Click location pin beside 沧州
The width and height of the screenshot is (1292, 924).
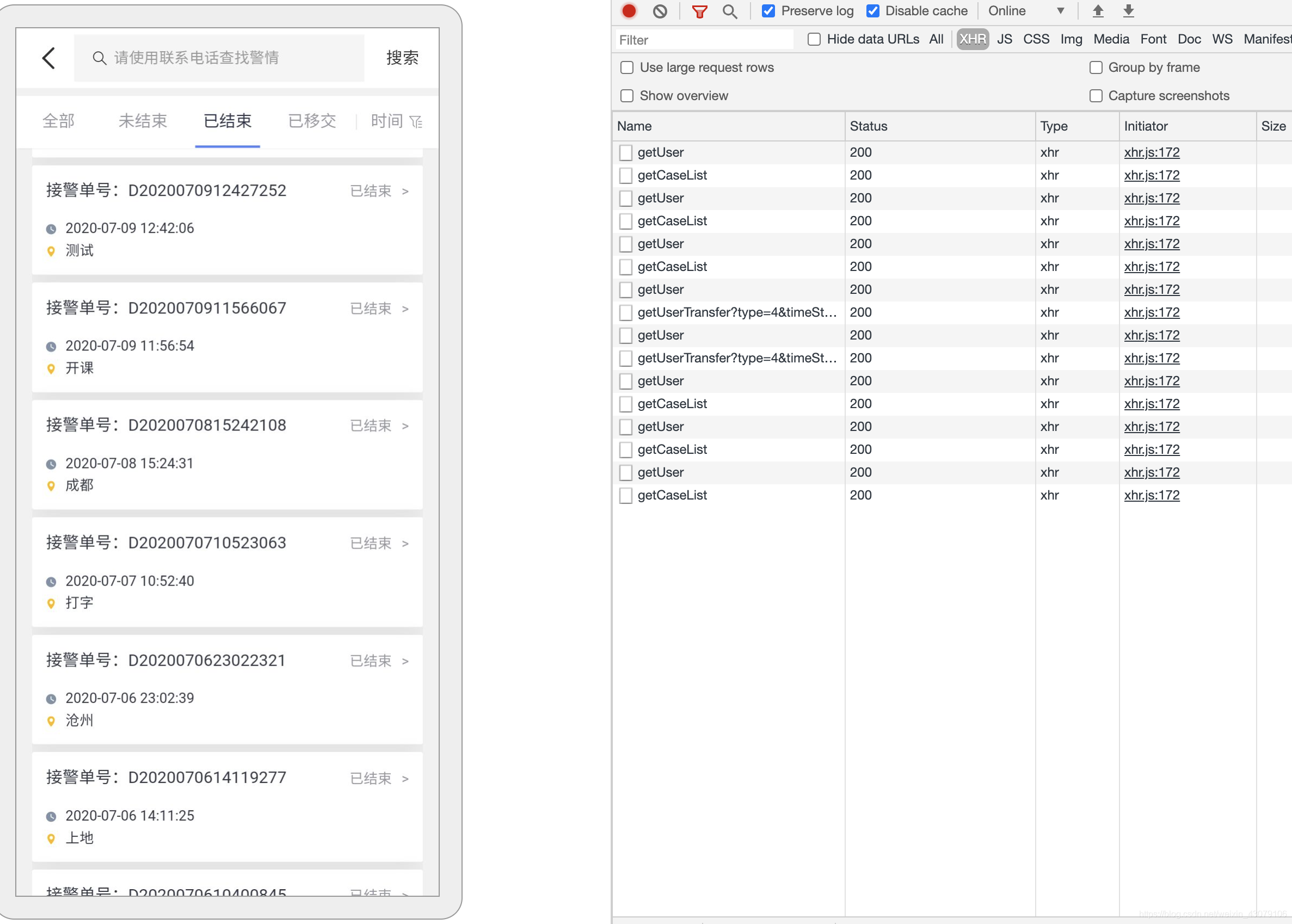click(x=51, y=722)
